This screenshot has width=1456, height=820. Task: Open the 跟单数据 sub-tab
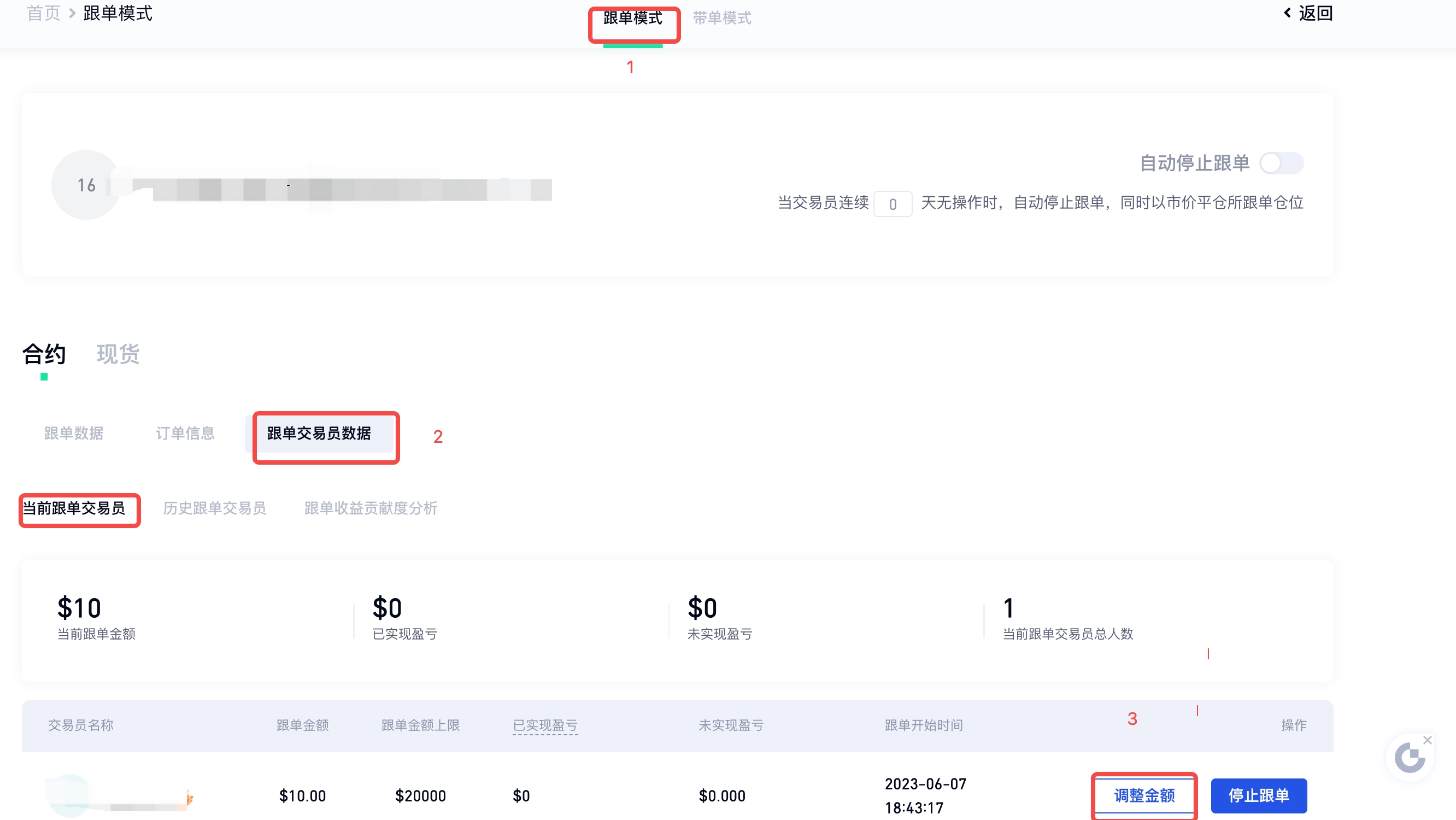[73, 433]
